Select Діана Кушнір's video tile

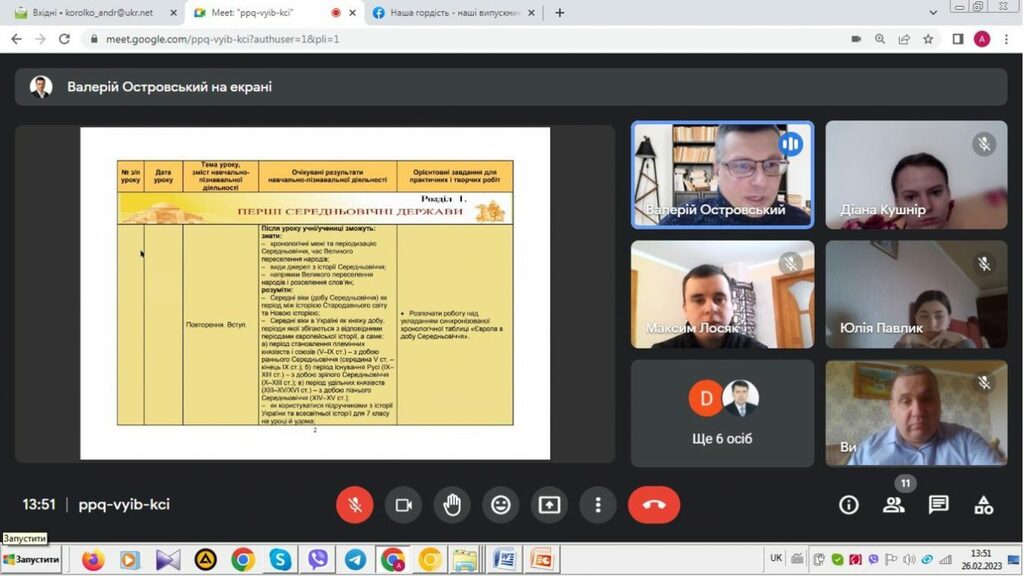pos(916,175)
